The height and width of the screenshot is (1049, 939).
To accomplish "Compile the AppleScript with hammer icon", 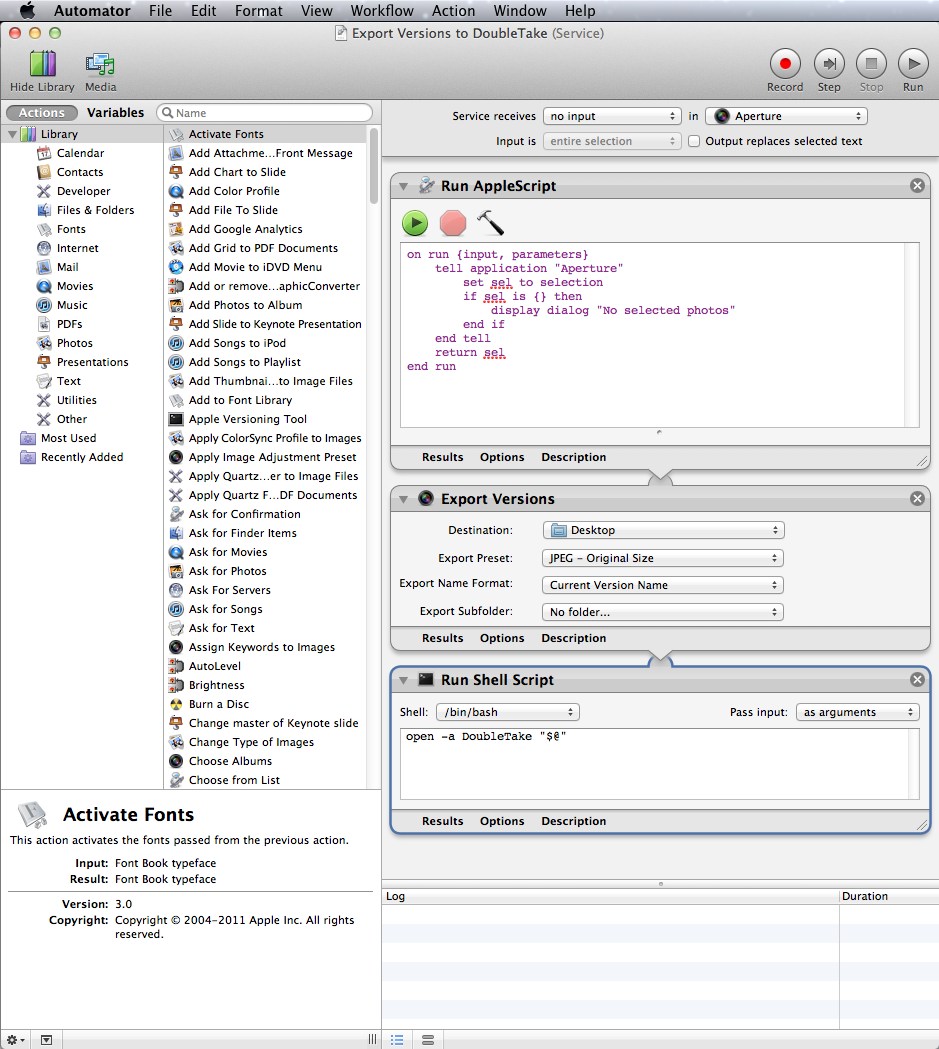I will click(490, 223).
